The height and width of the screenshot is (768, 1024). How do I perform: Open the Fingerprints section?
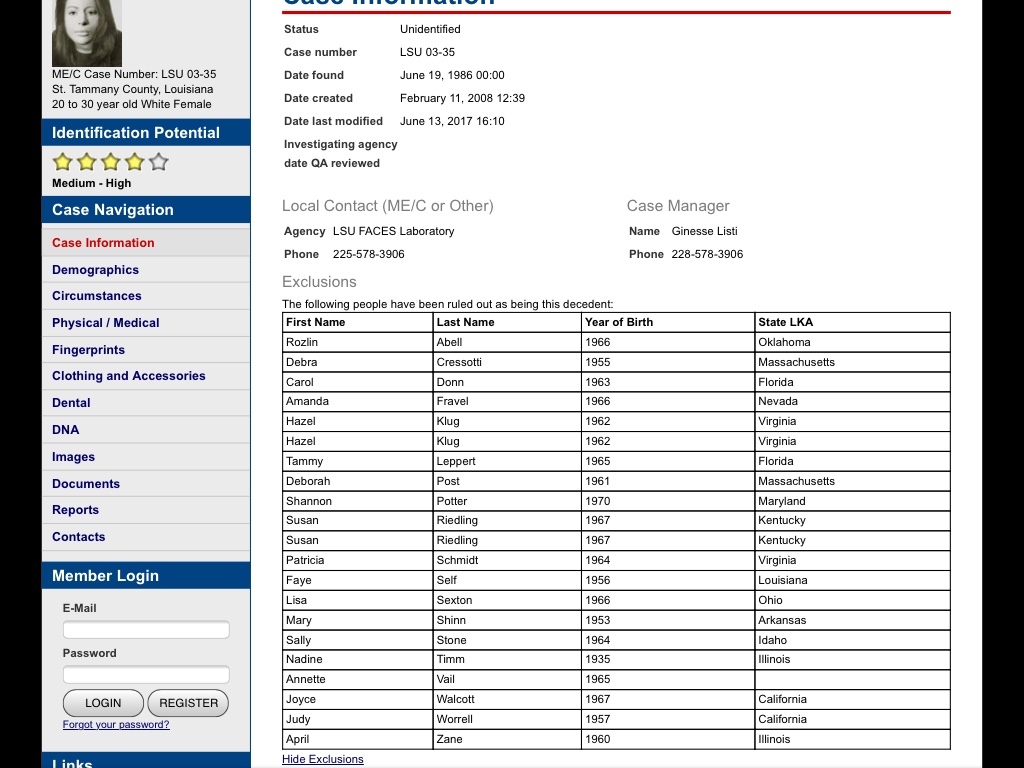[88, 350]
